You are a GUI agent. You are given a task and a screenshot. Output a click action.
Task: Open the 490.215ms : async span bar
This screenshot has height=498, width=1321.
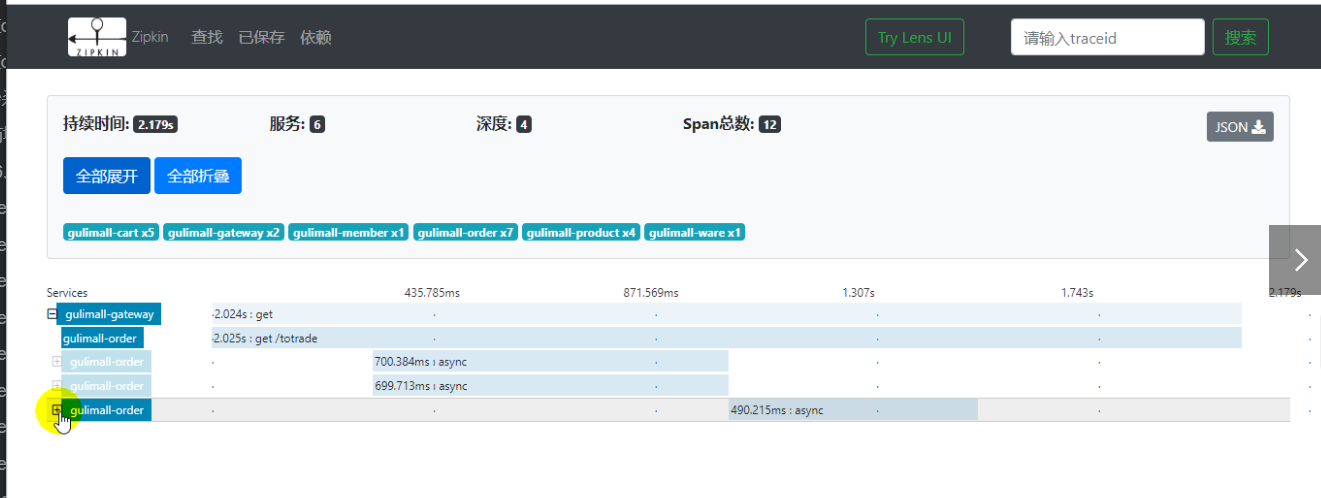tap(853, 410)
